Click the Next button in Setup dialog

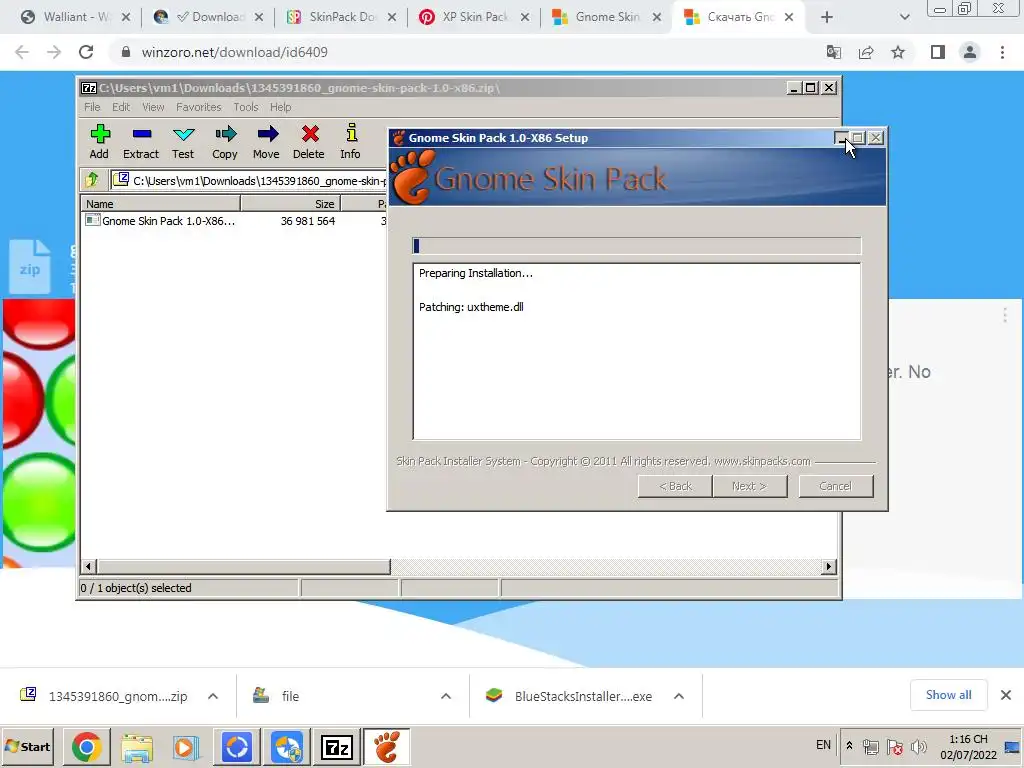coord(750,486)
